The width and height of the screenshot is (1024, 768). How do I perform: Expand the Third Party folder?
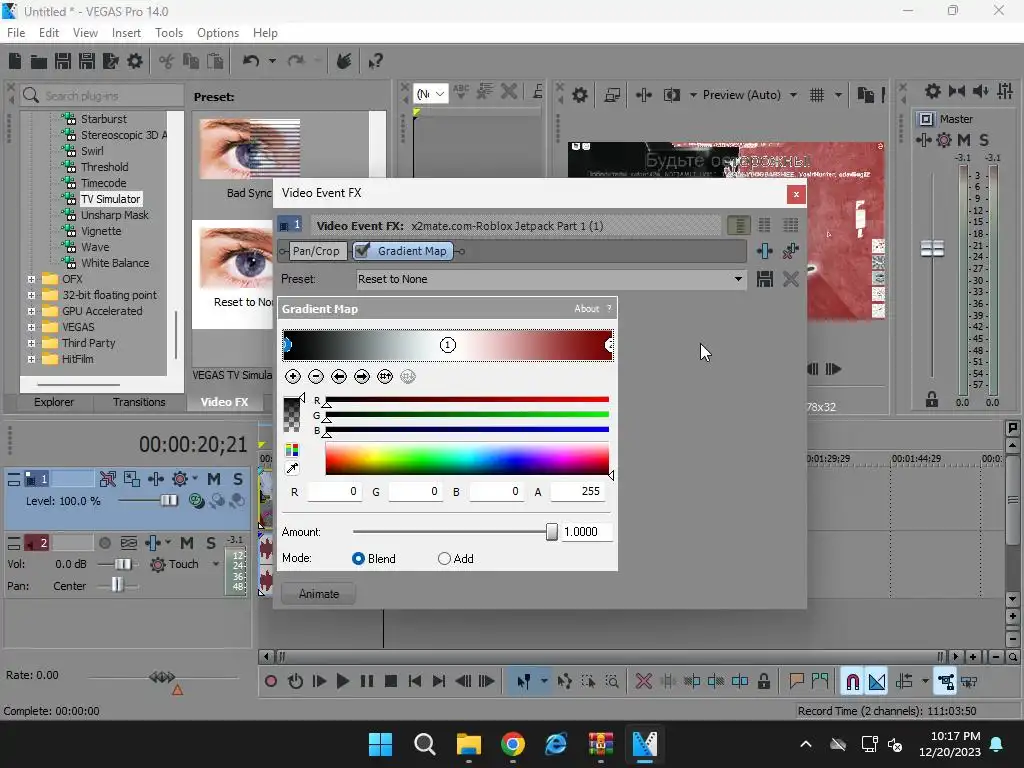click(31, 343)
